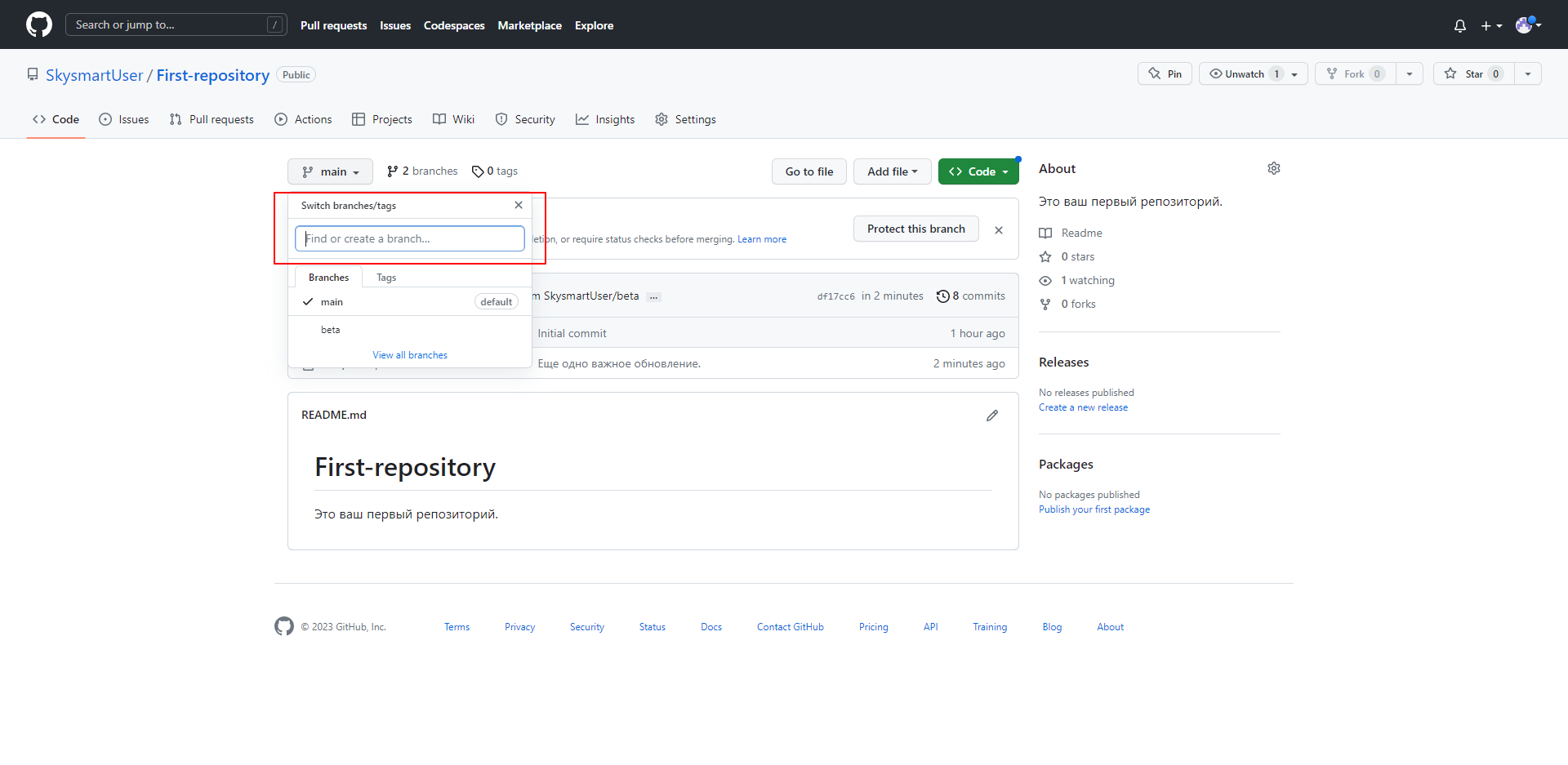
Task: Expand the Add file dropdown
Action: 893,171
